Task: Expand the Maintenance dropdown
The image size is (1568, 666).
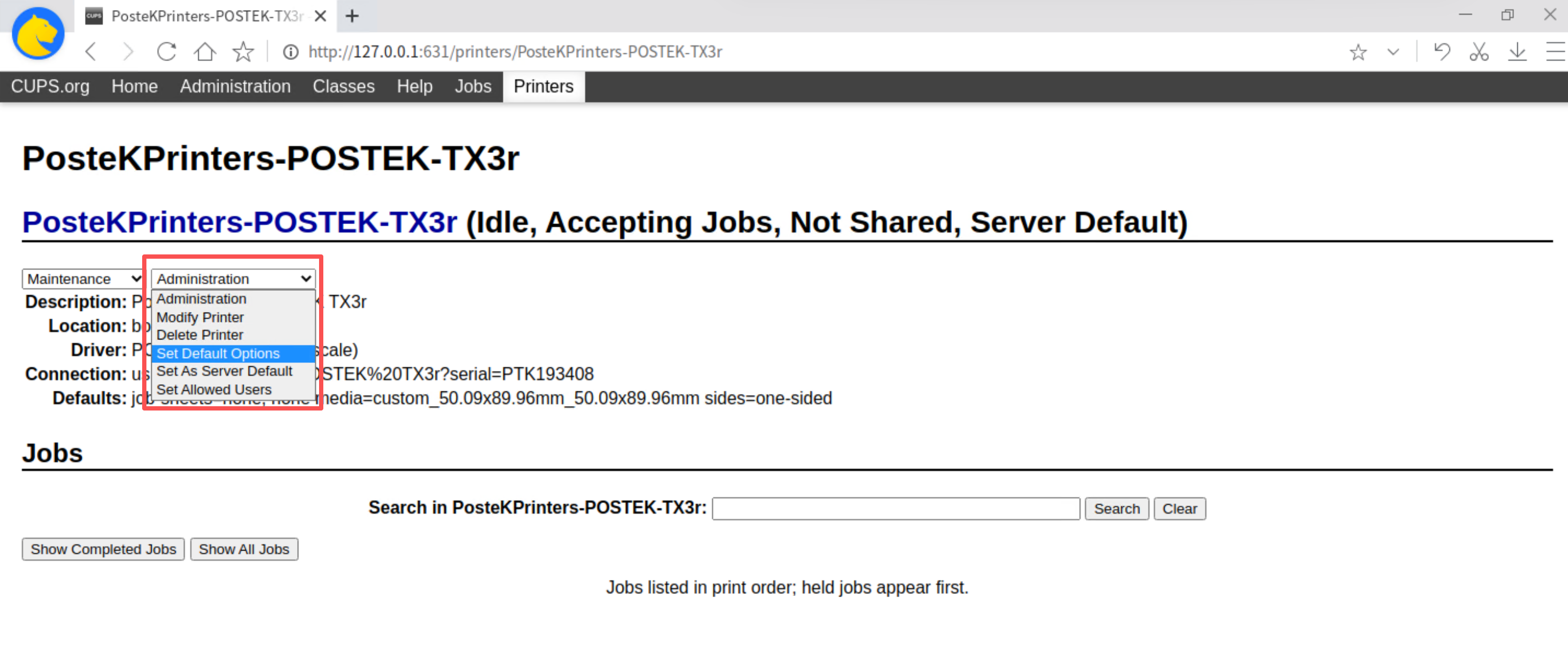Action: click(x=83, y=279)
